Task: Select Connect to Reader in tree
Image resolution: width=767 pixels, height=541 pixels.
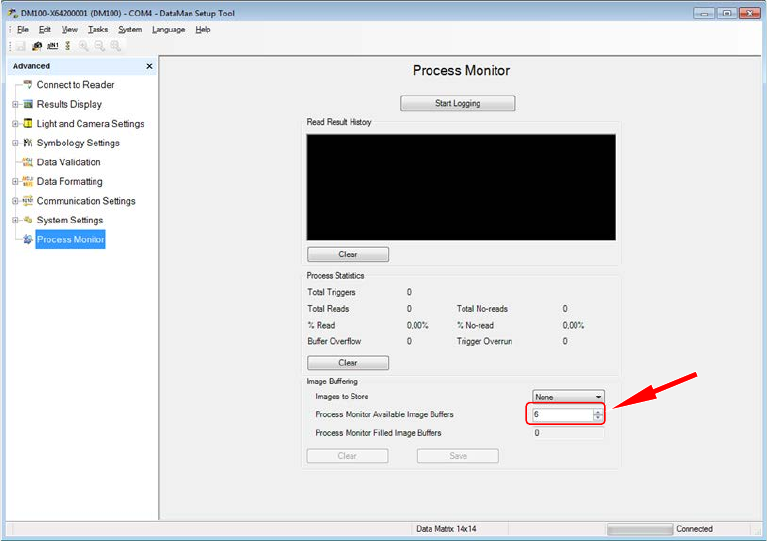Action: (x=75, y=85)
